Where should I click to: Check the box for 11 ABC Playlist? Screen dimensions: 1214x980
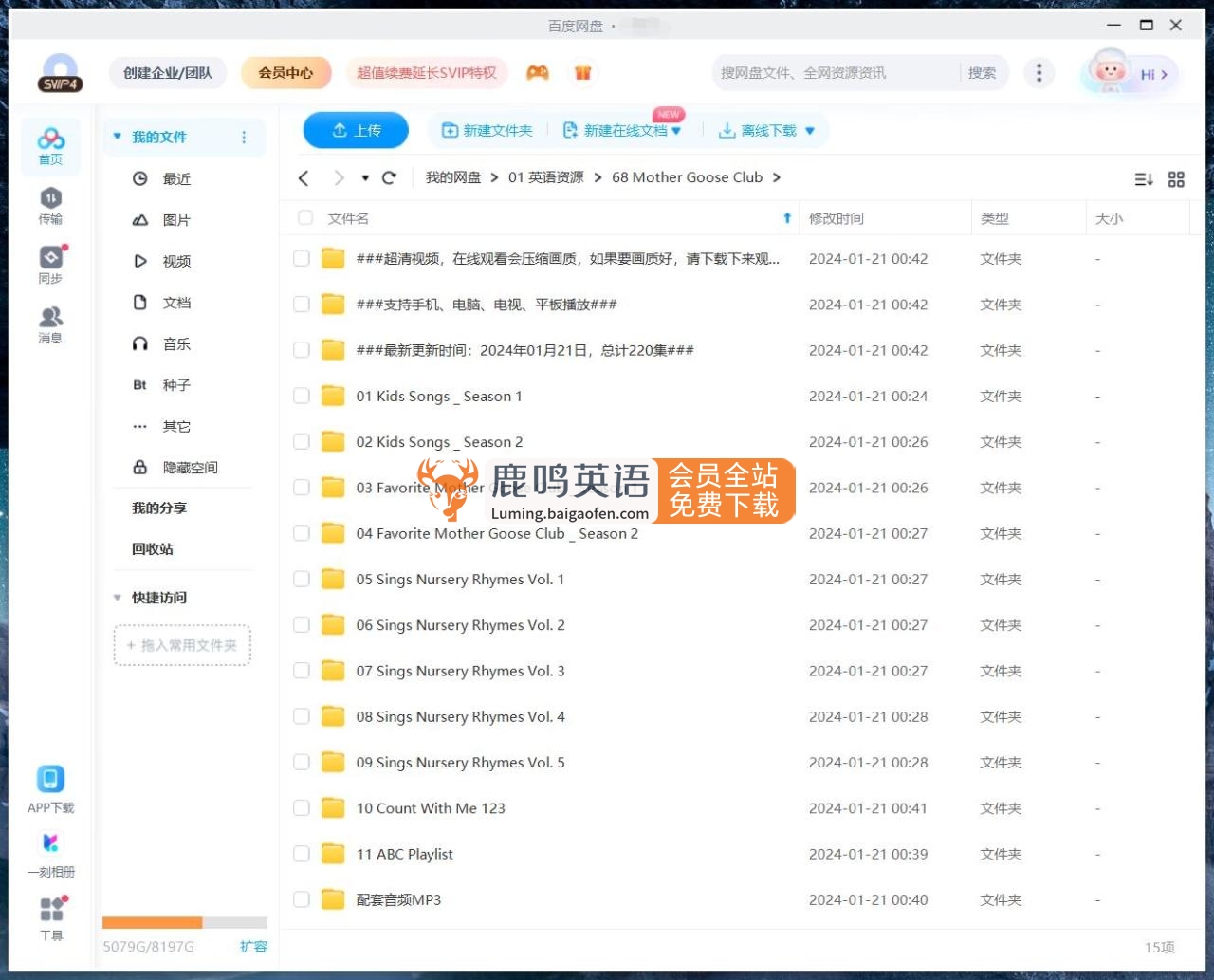pyautogui.click(x=302, y=854)
